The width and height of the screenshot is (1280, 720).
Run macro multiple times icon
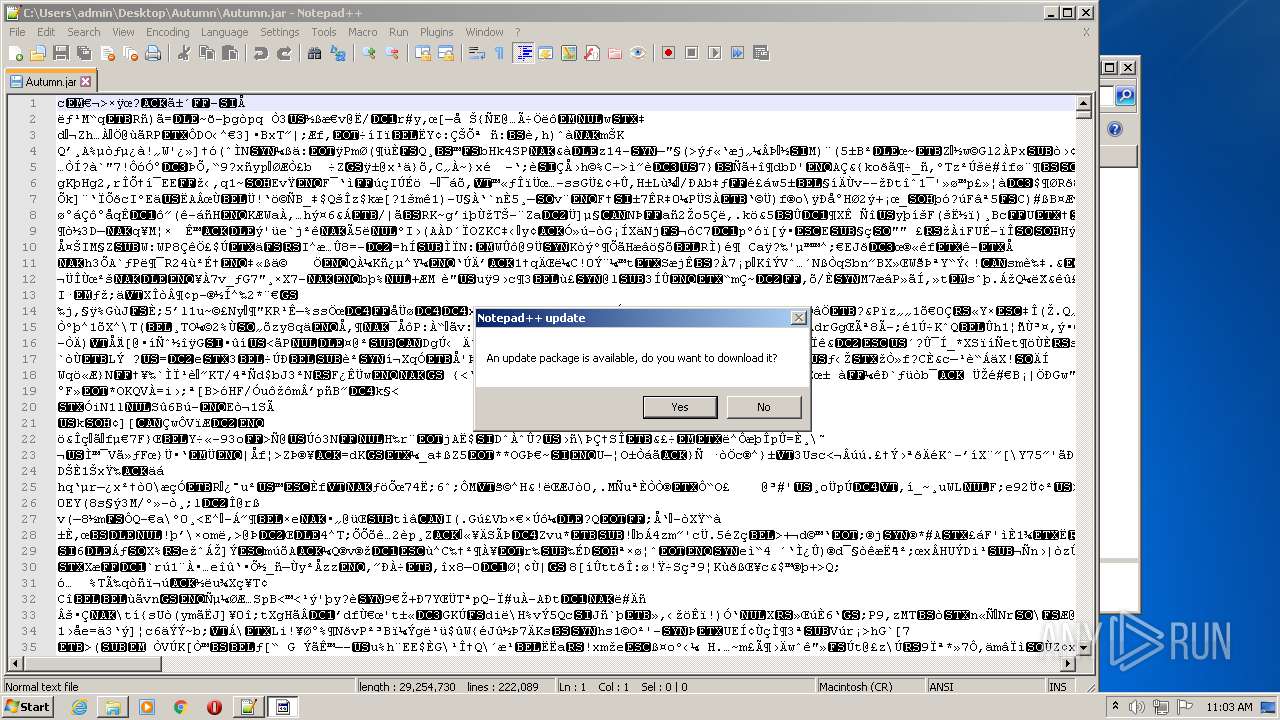coord(738,52)
